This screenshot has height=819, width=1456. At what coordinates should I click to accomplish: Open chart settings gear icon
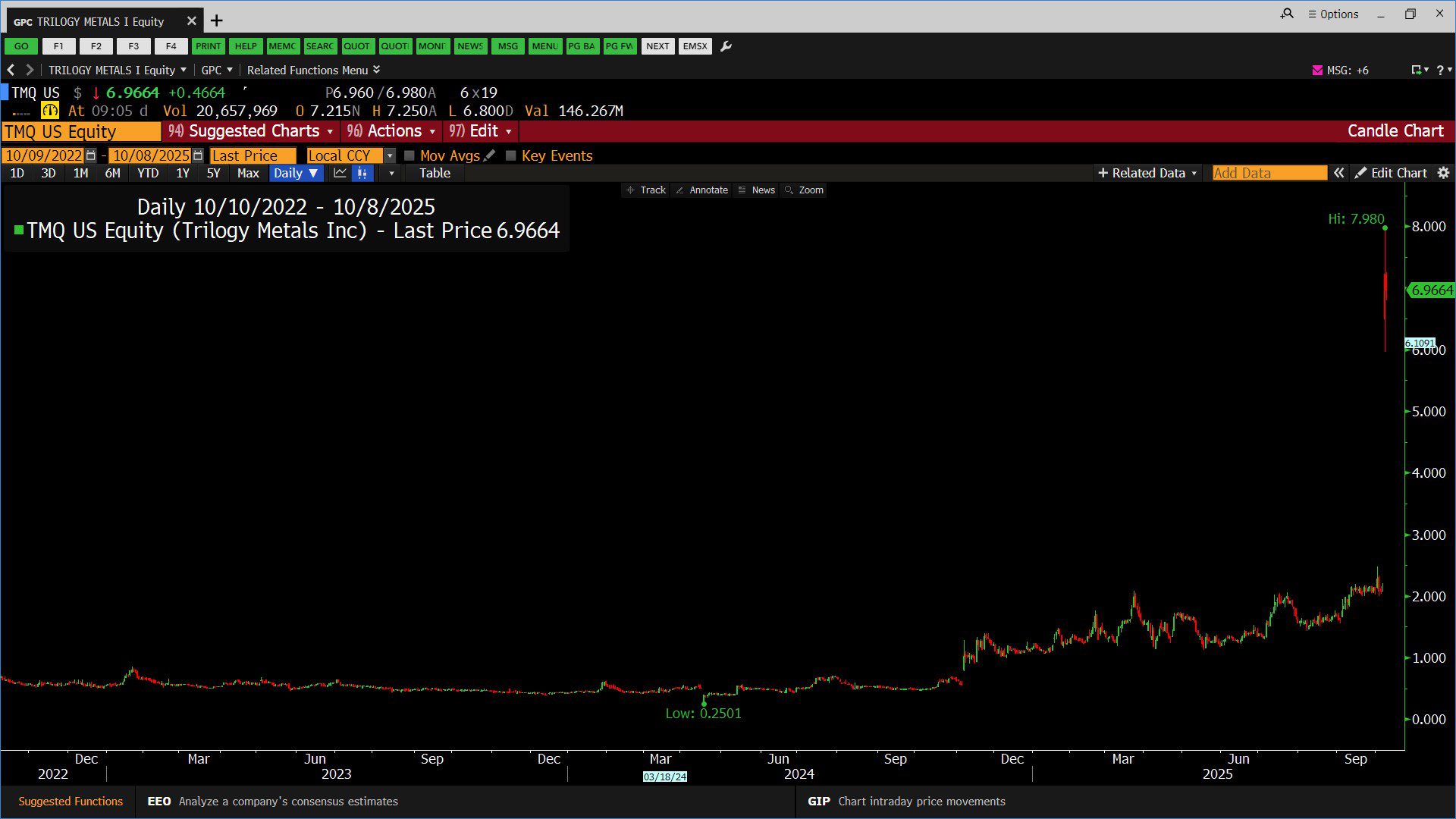pos(1443,173)
